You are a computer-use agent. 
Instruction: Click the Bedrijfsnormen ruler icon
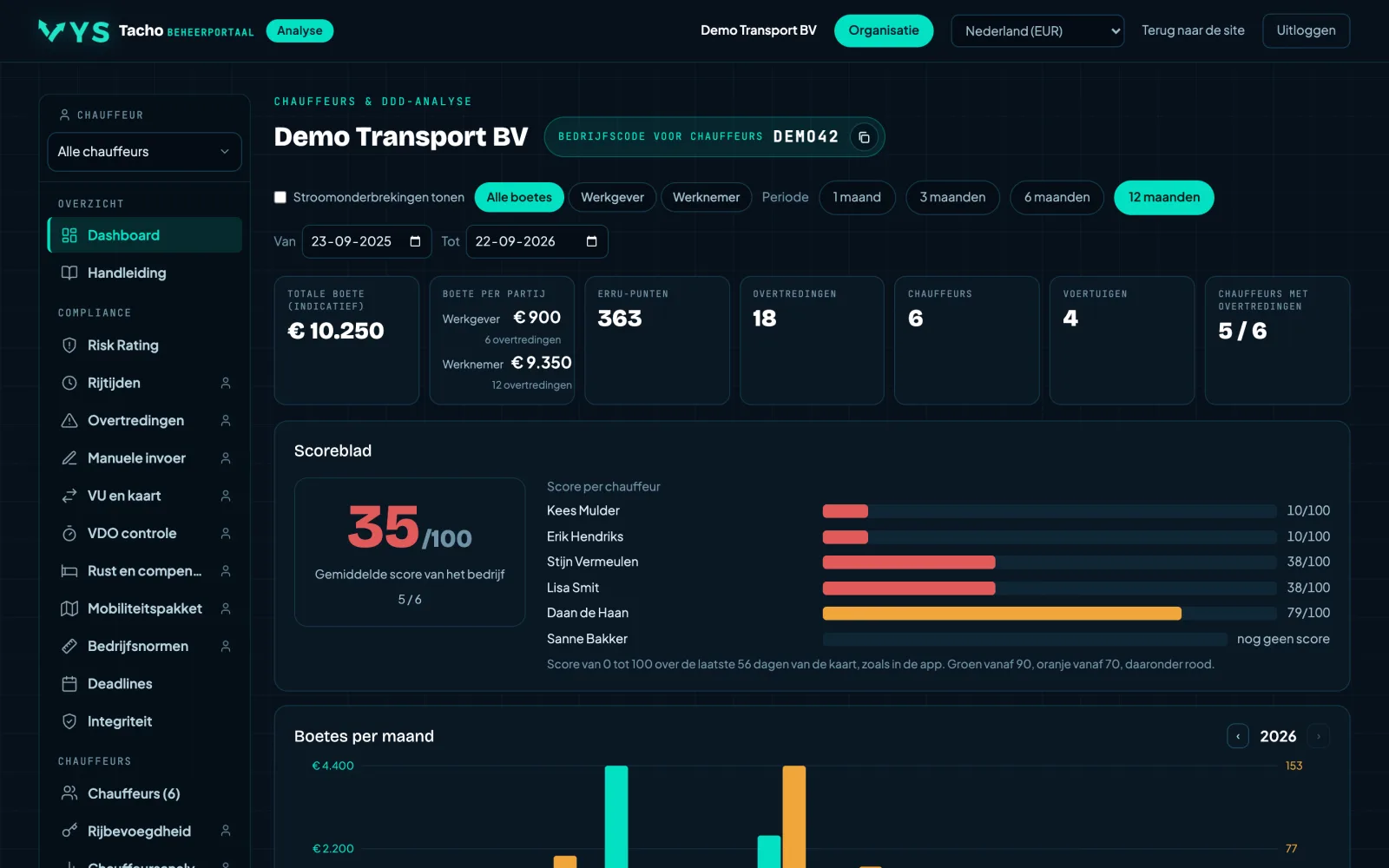pyautogui.click(x=69, y=646)
